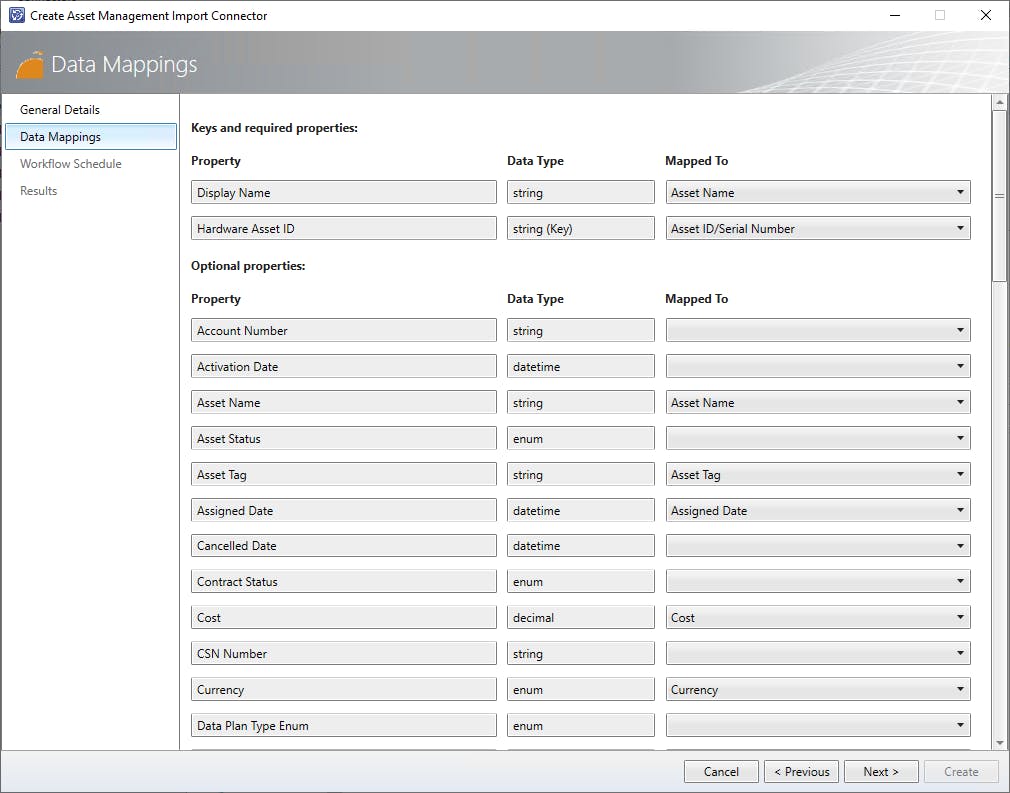
Task: Click the Next > button
Action: tap(880, 772)
